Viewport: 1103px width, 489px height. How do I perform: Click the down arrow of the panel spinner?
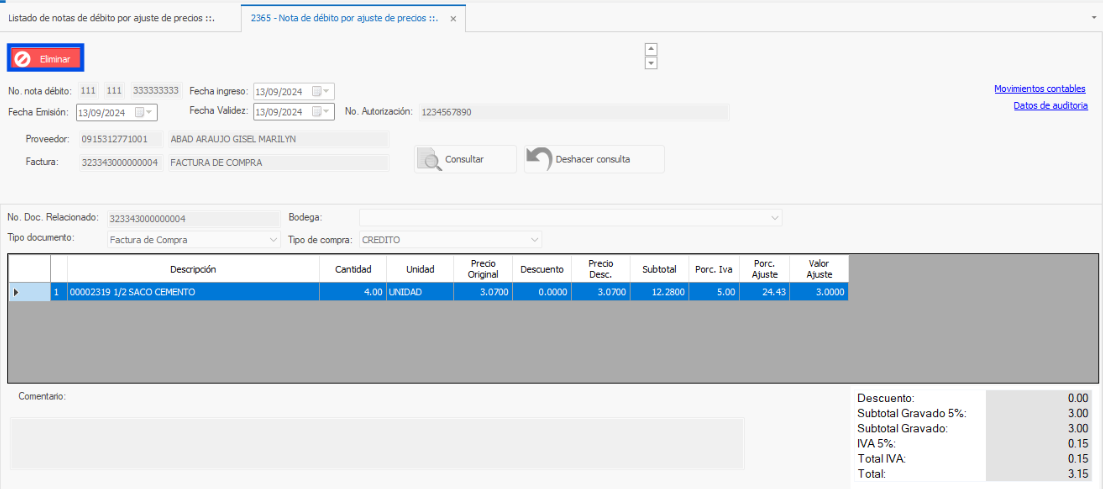click(651, 63)
